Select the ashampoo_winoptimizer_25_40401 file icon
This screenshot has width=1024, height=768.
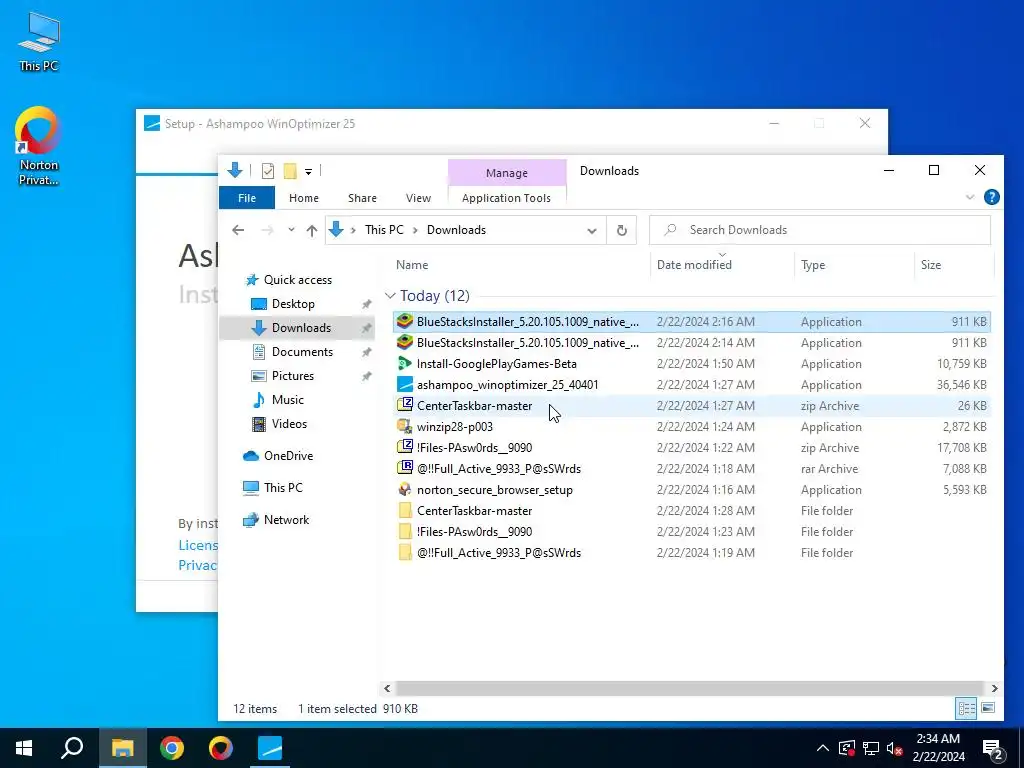click(x=405, y=385)
